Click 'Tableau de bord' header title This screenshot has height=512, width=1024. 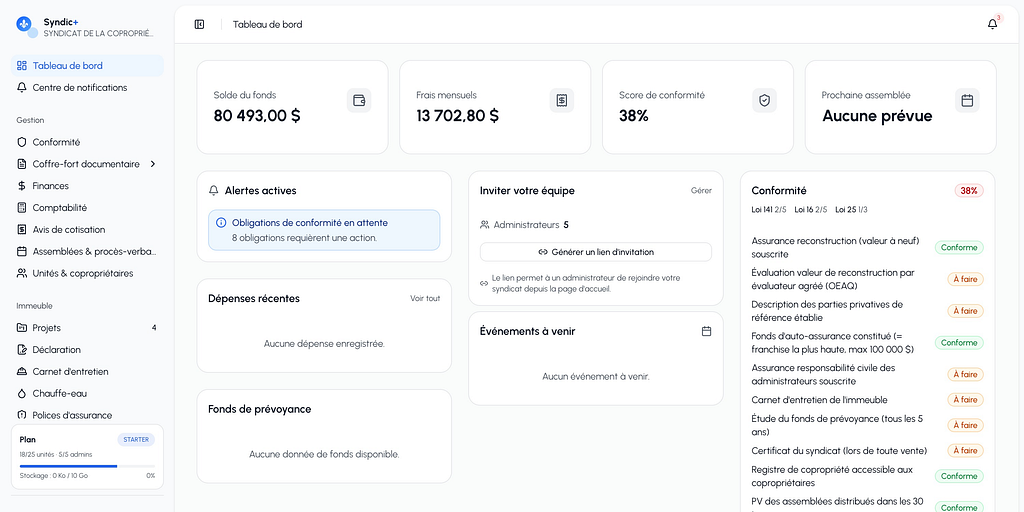[x=268, y=24]
